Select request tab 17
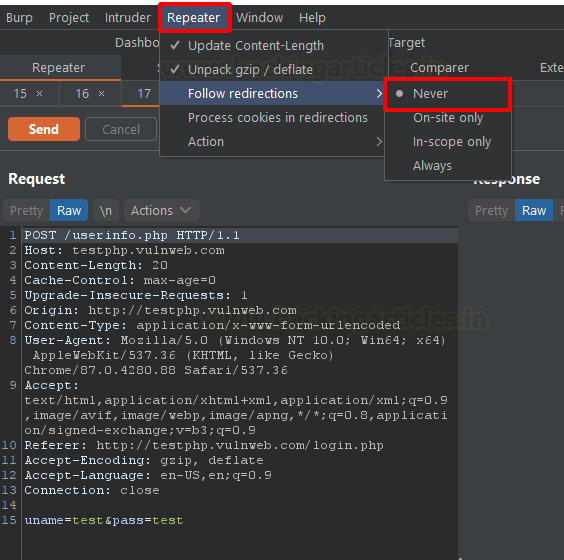 [x=144, y=94]
